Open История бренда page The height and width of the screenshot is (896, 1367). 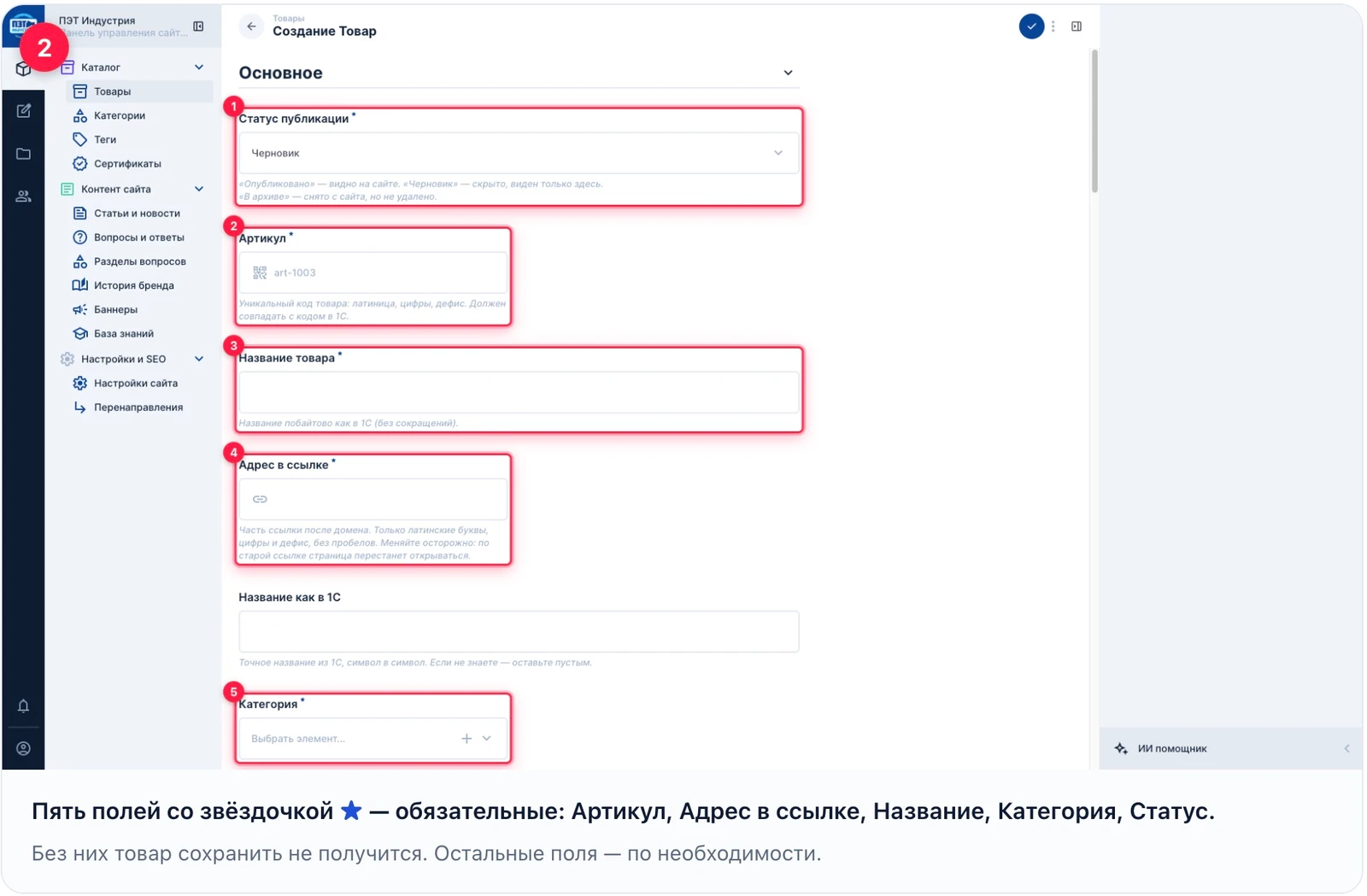(139, 285)
